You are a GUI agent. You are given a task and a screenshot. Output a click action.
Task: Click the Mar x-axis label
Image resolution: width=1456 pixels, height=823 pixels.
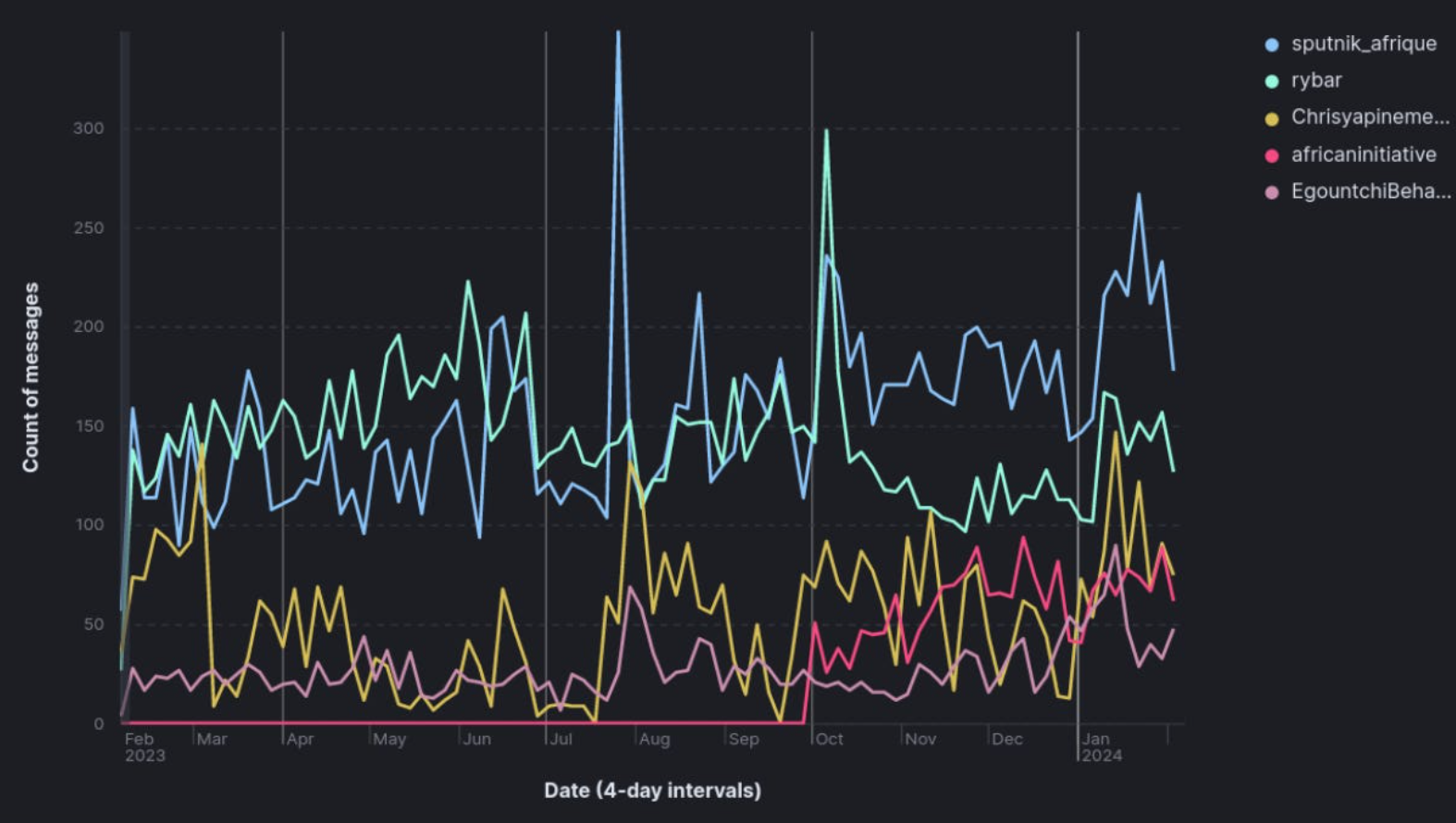point(212,739)
